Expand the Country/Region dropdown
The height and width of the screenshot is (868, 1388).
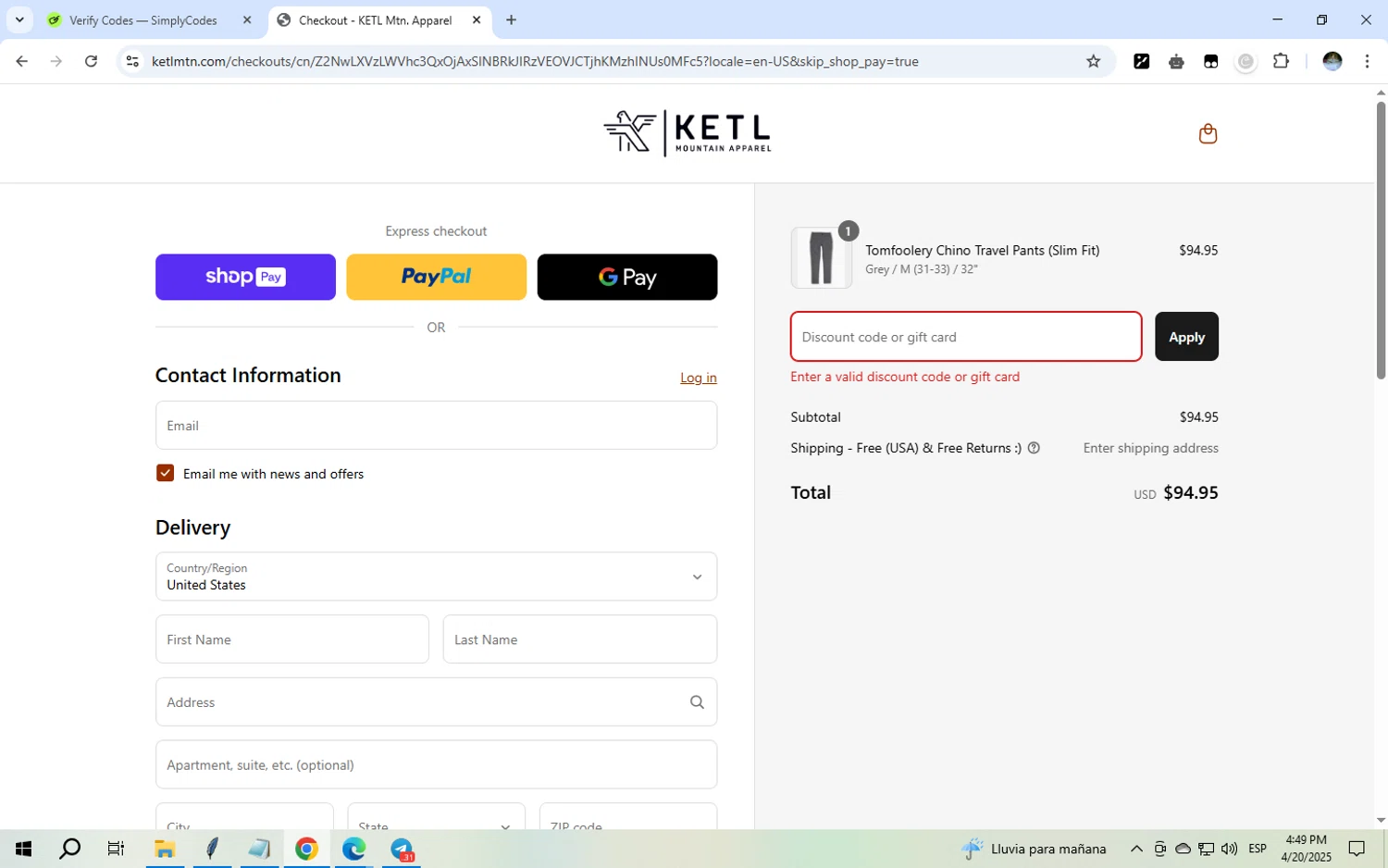(436, 577)
